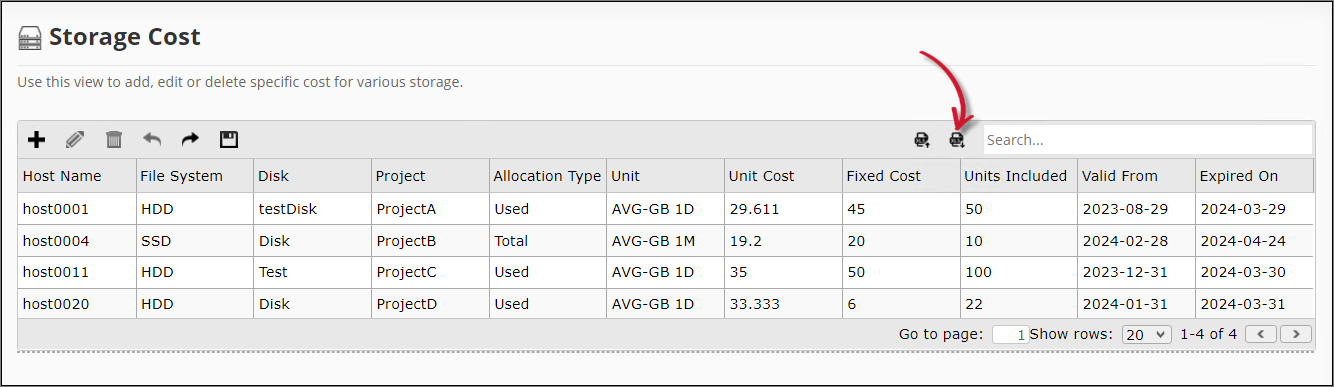Open the Show rows dropdown
Viewport: 1334px width, 387px height.
tap(1146, 334)
